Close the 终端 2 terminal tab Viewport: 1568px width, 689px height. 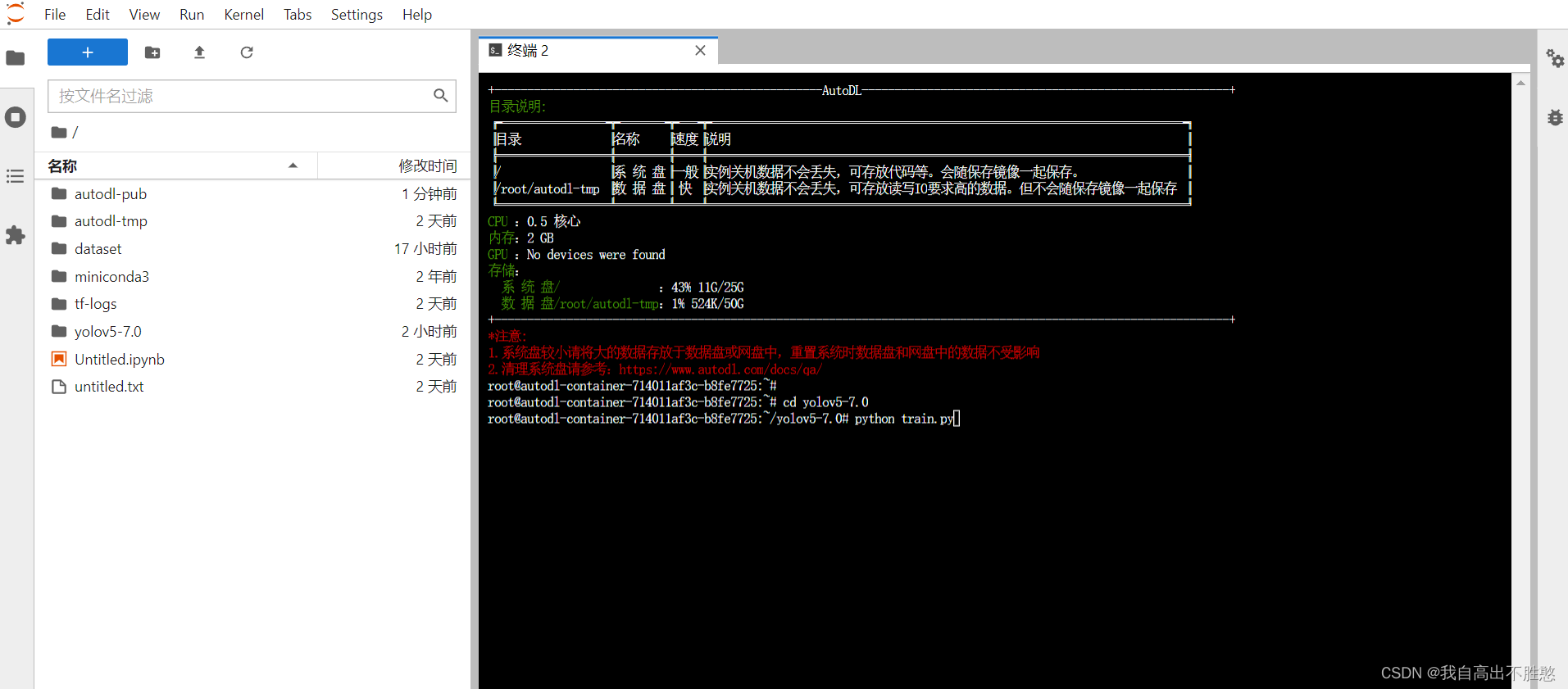pos(701,51)
